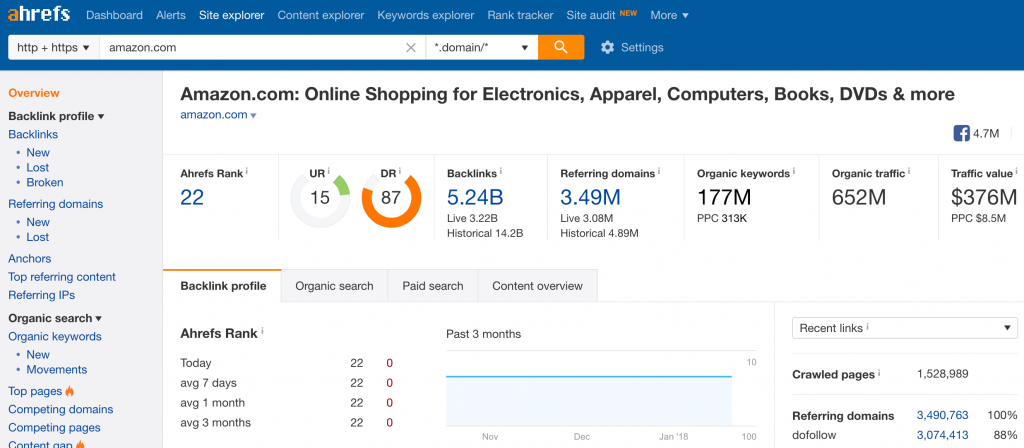Clear the amazon.com search field

[411, 47]
